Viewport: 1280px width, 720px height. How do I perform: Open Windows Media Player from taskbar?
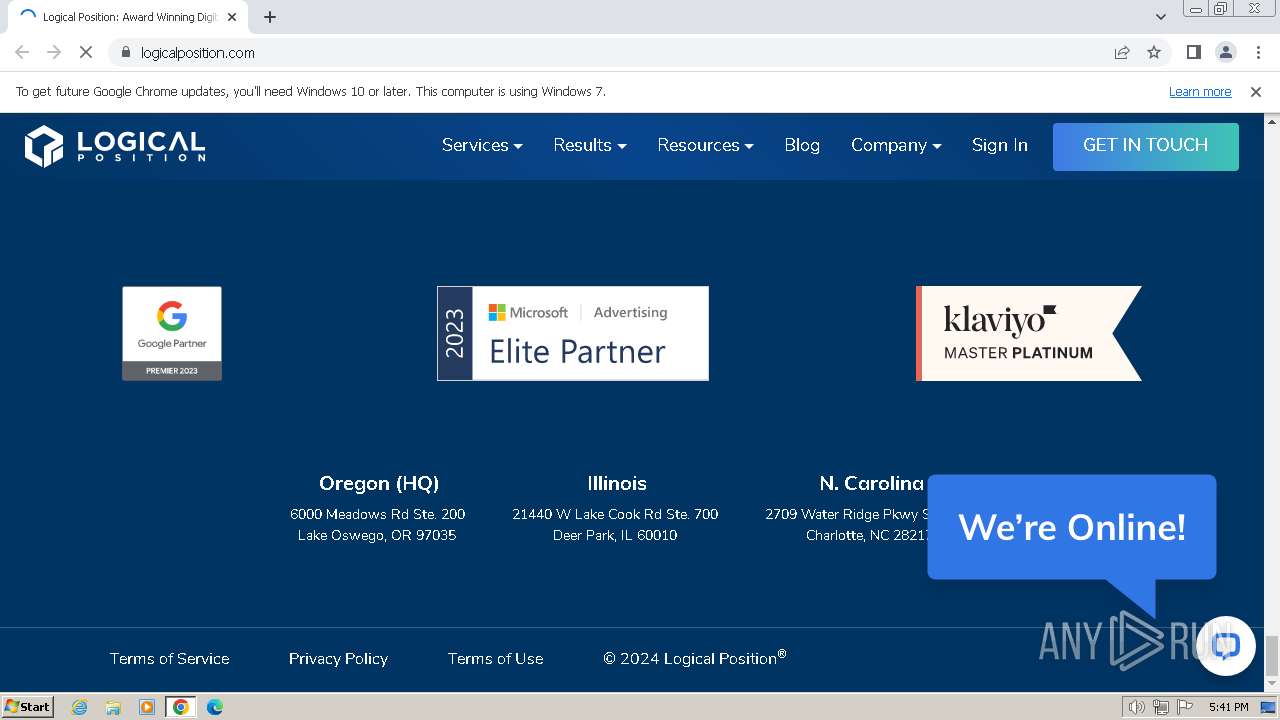[x=147, y=707]
